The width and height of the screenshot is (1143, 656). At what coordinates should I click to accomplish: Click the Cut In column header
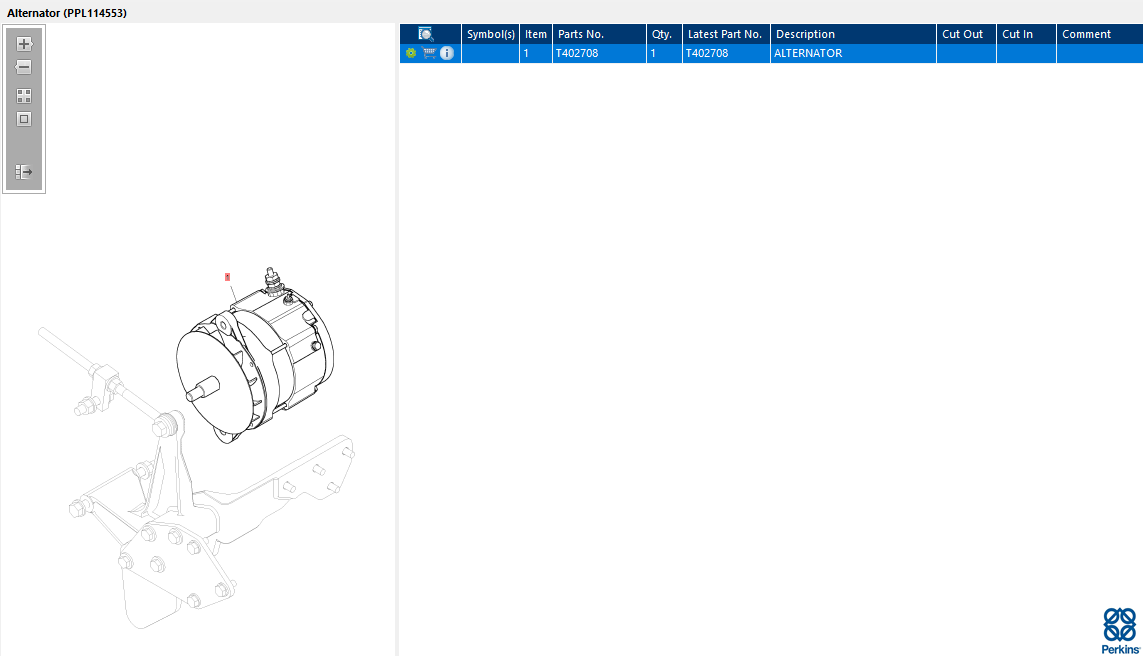coord(1026,34)
